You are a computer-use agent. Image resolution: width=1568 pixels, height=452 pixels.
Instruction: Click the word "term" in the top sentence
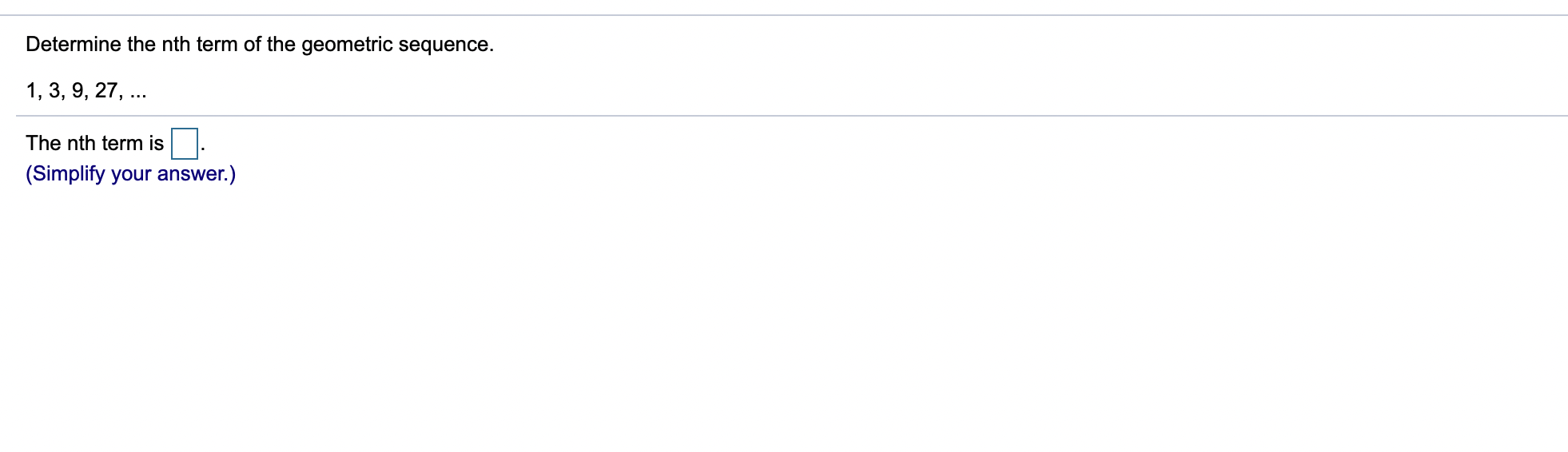tap(217, 45)
